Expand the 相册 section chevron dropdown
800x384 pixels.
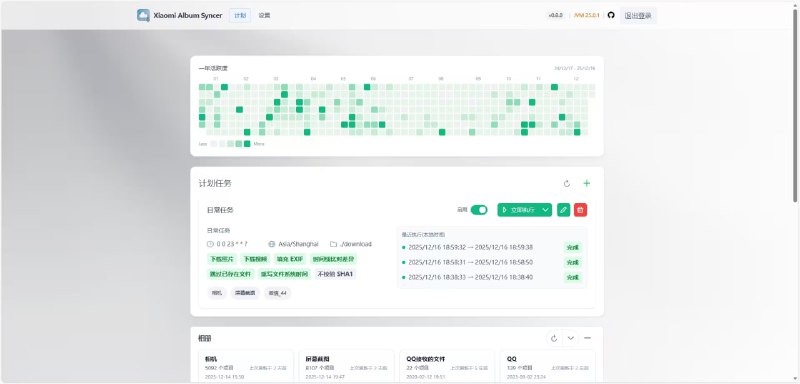click(x=570, y=338)
